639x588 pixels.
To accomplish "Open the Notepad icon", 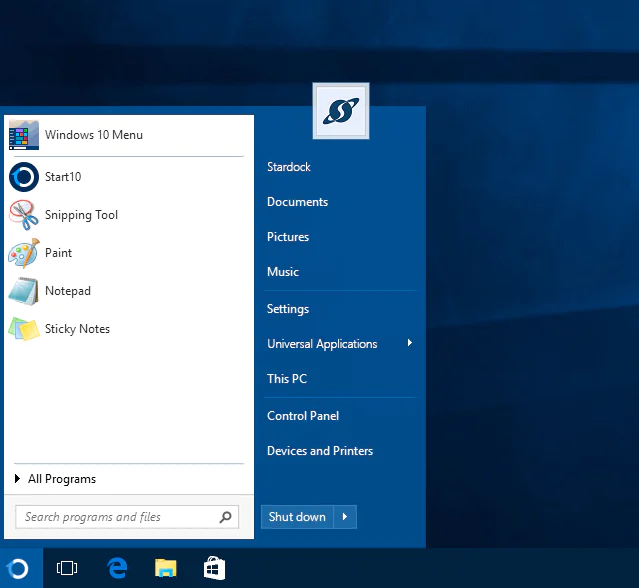I will (24, 291).
